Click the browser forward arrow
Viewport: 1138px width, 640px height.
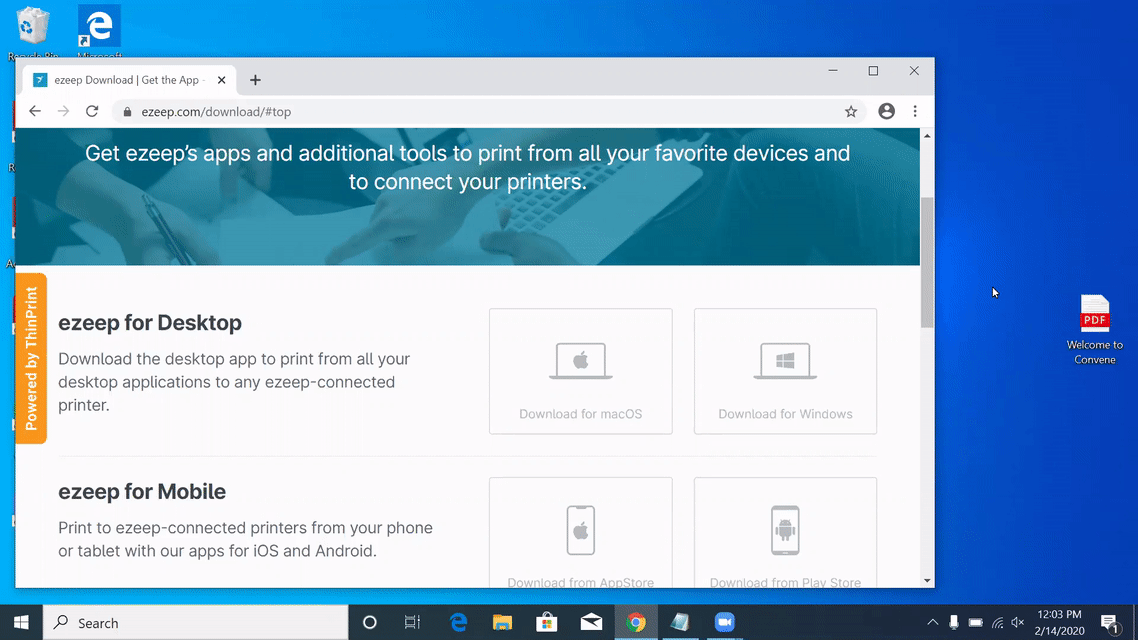click(x=63, y=111)
